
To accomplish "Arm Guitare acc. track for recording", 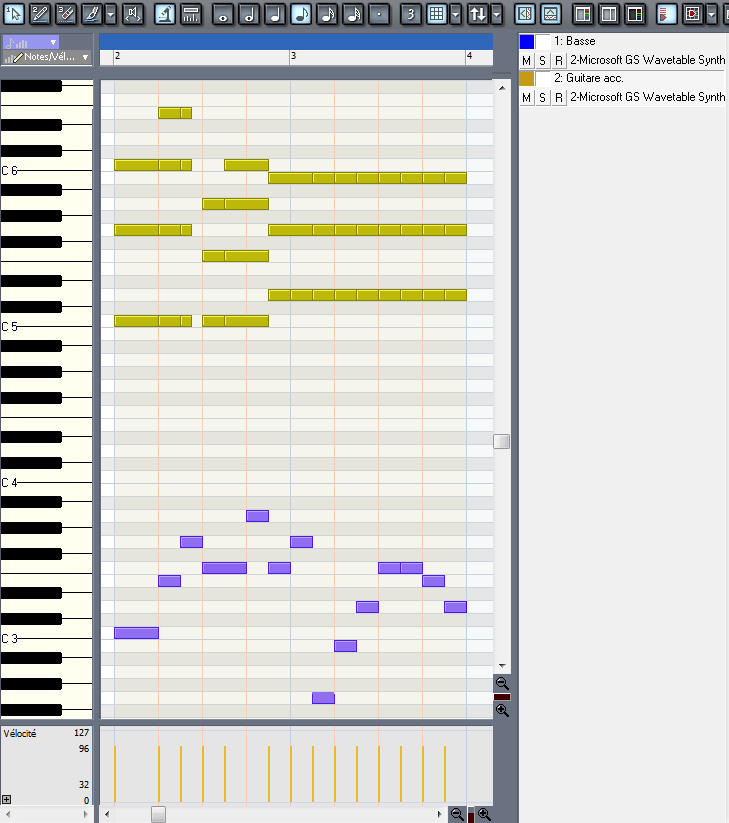I will [x=559, y=98].
